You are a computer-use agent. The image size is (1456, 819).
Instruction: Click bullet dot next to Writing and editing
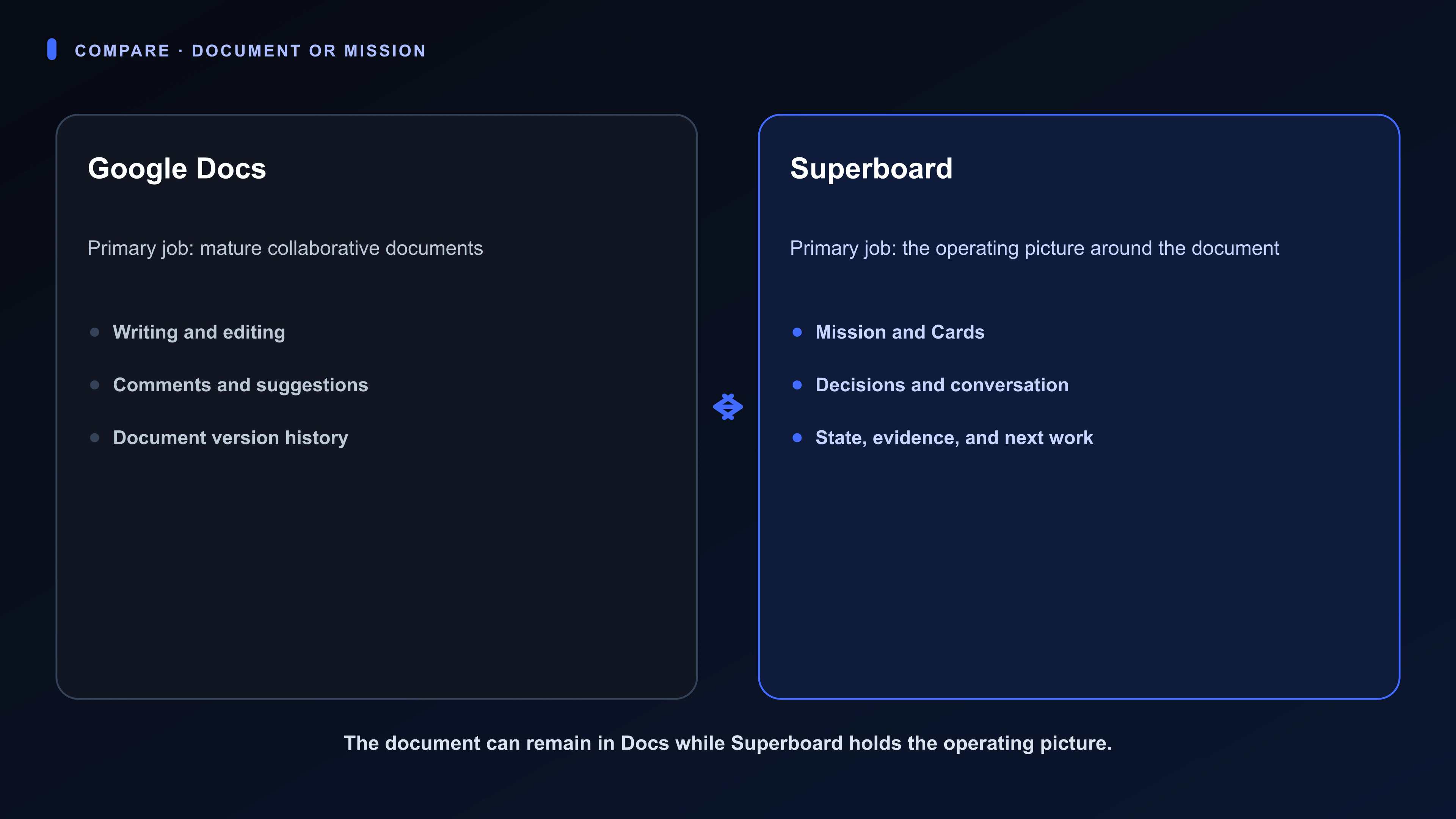tap(94, 333)
